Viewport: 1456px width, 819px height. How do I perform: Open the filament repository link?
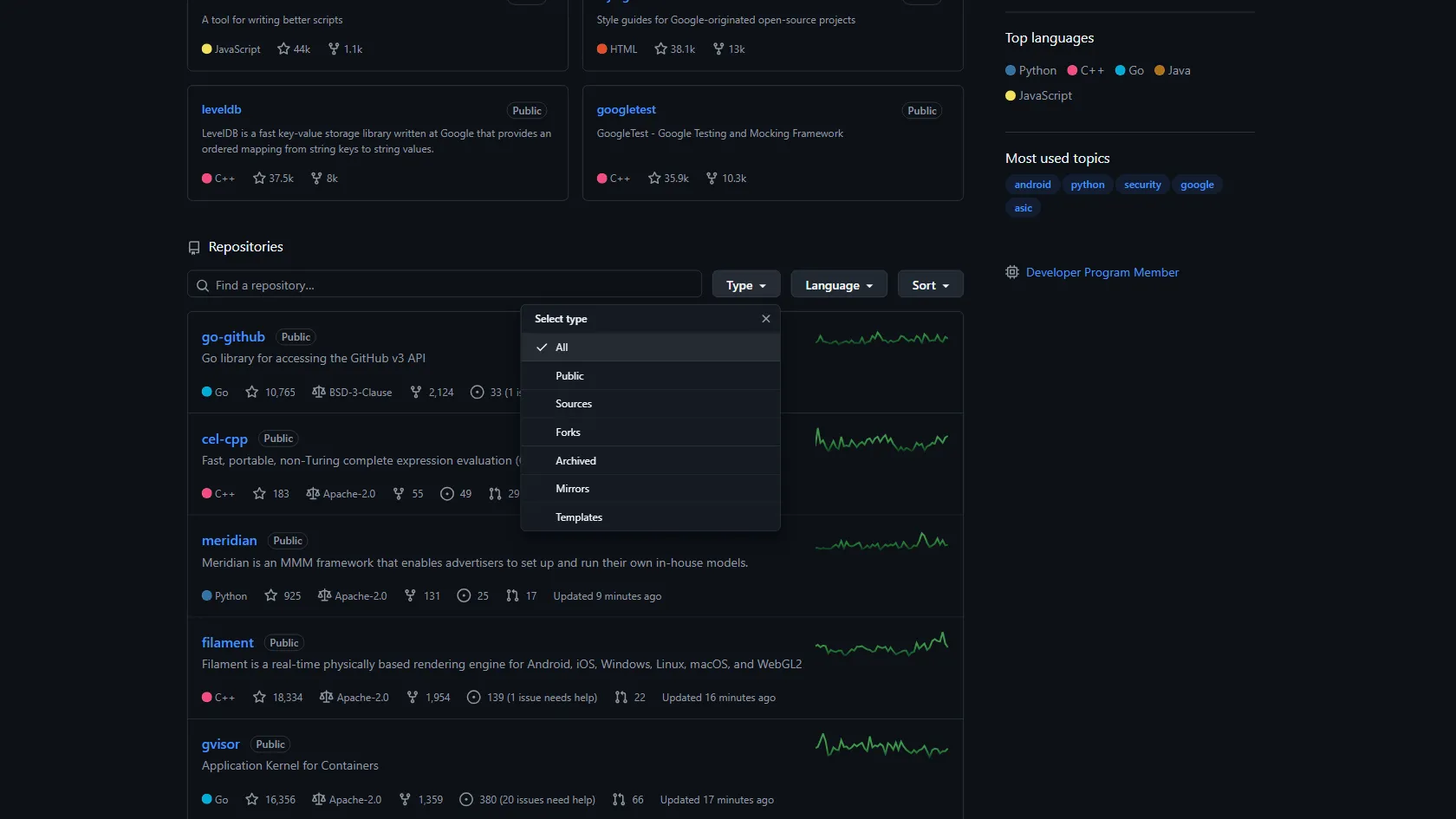pyautogui.click(x=228, y=642)
